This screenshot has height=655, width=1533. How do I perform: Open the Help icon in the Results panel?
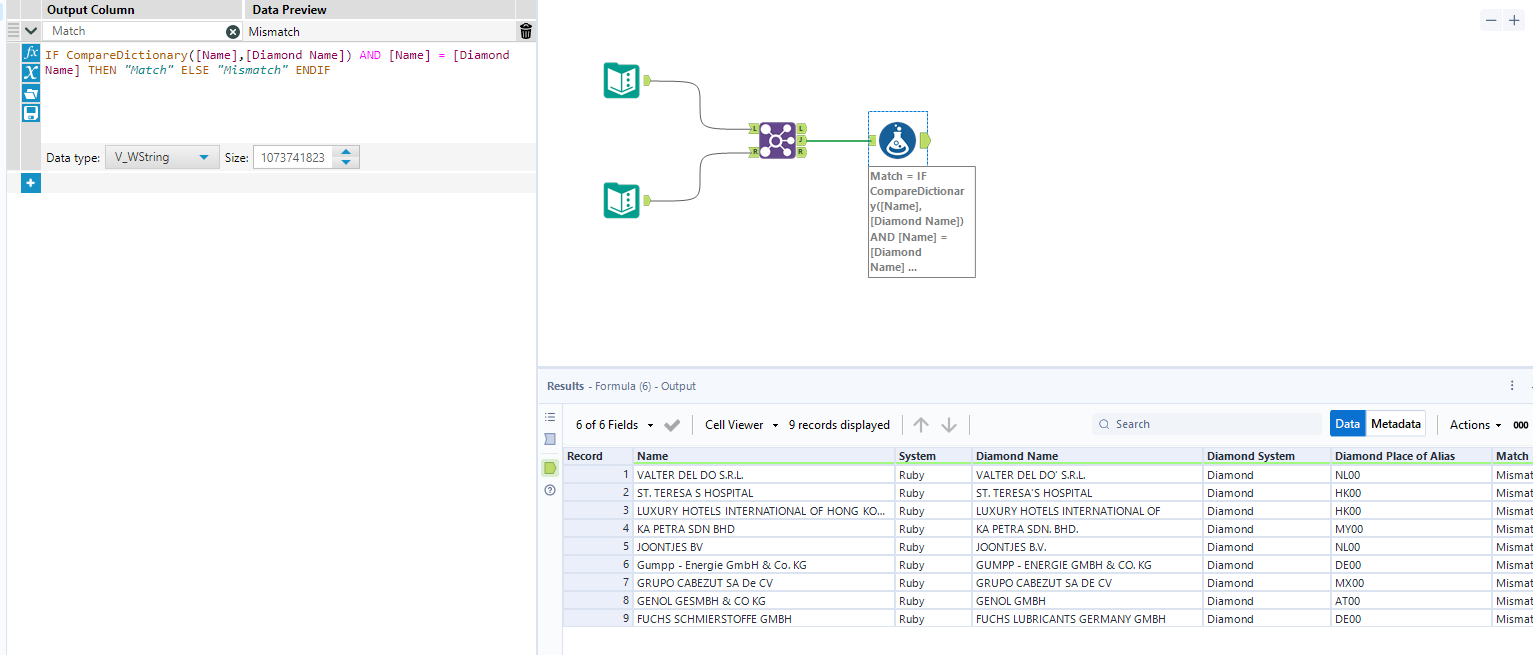(x=549, y=490)
